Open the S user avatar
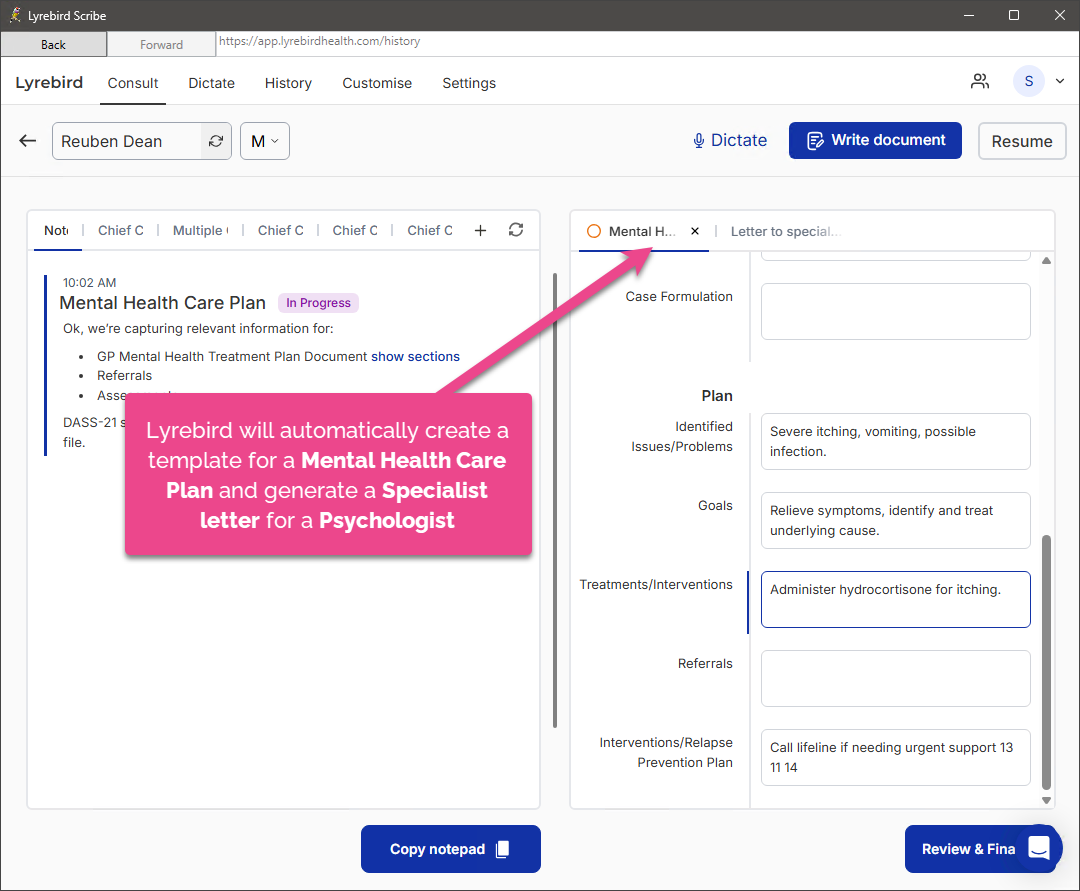The image size is (1080, 891). click(x=1028, y=81)
